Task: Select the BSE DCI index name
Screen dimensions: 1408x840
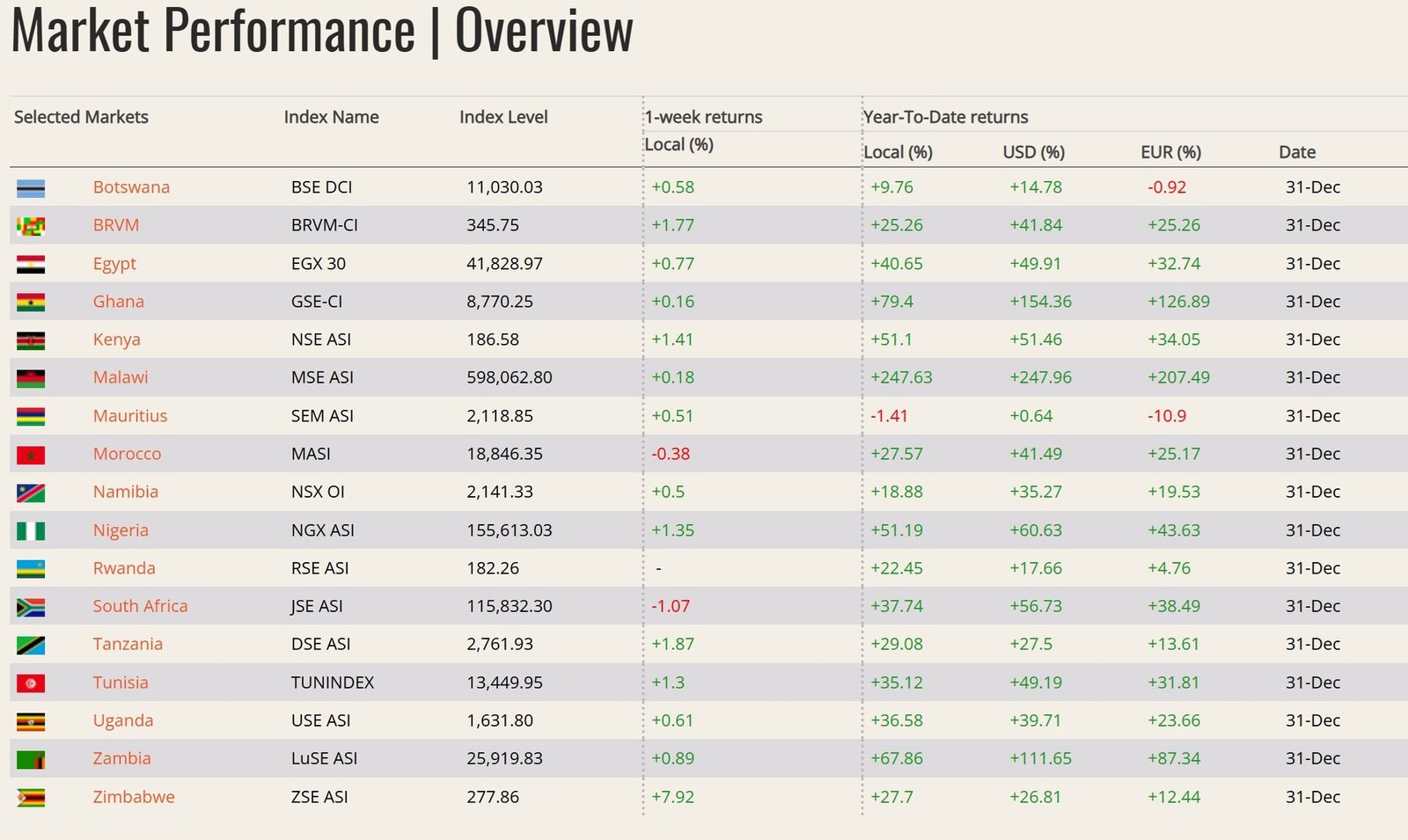Action: tap(322, 186)
